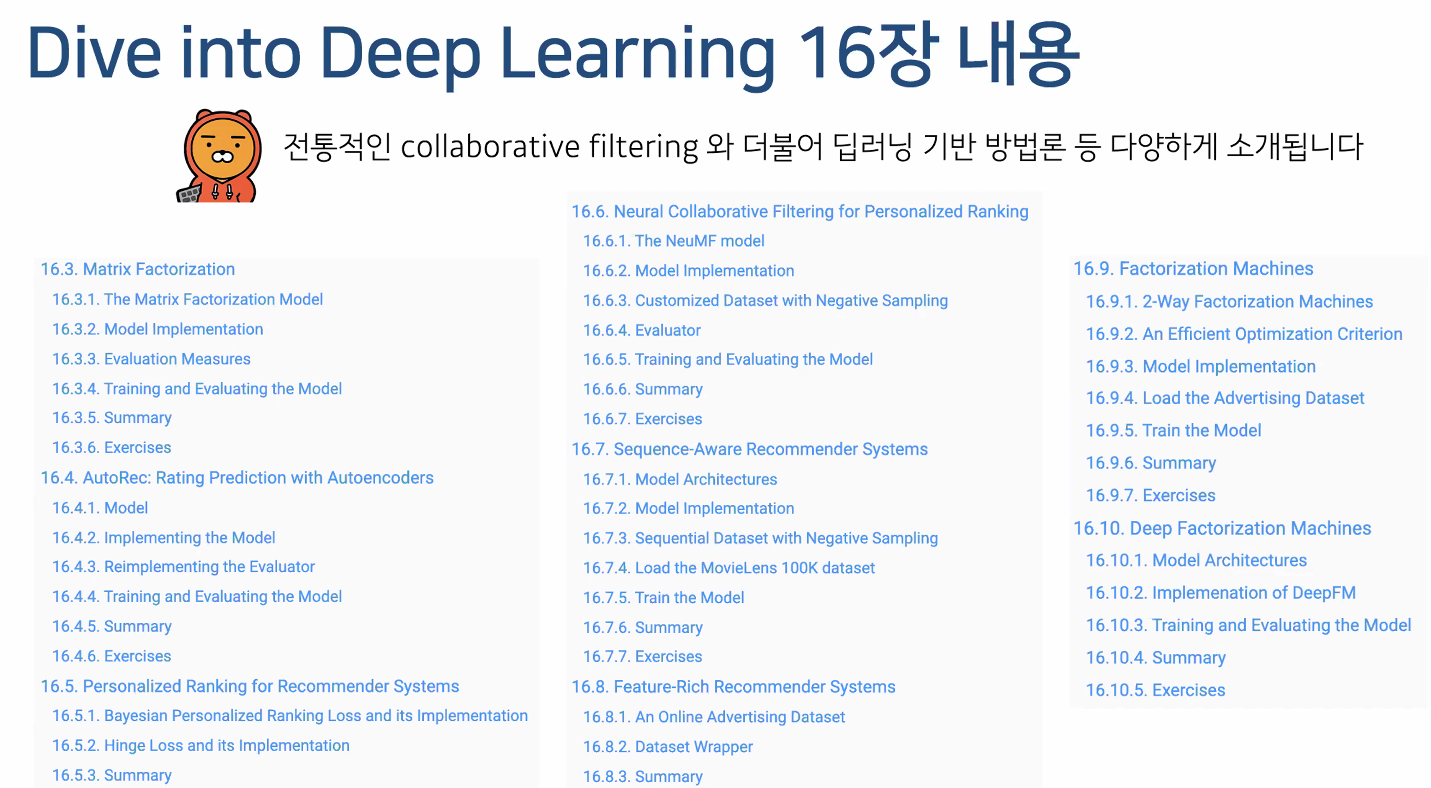Go to 16.7.1. Model Architectures

coord(680,480)
